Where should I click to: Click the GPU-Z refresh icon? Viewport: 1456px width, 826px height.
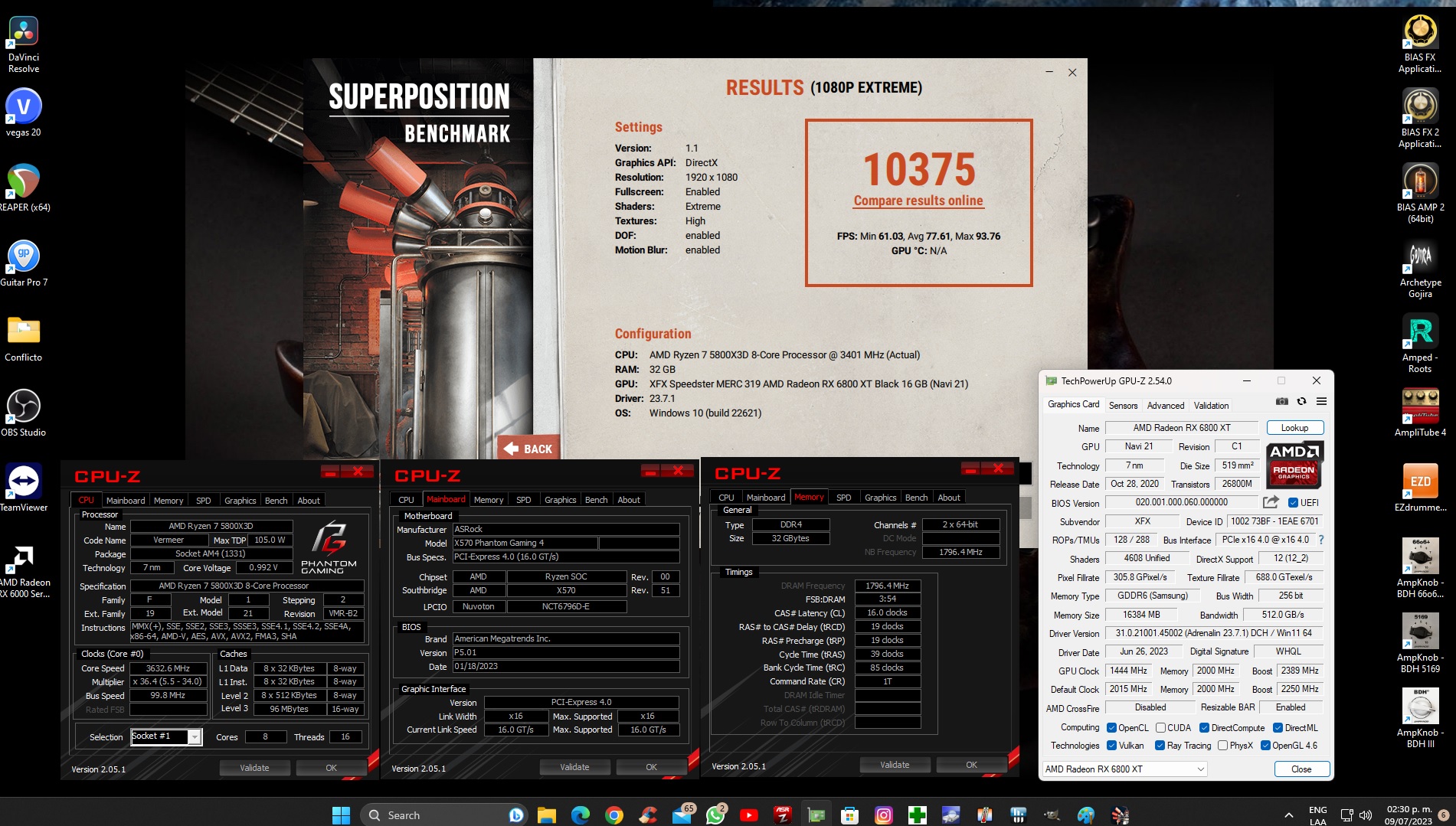[1301, 402]
